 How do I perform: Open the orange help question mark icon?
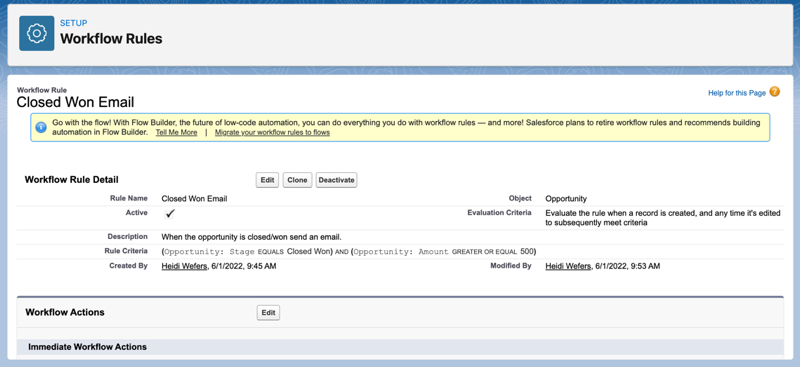coord(774,92)
